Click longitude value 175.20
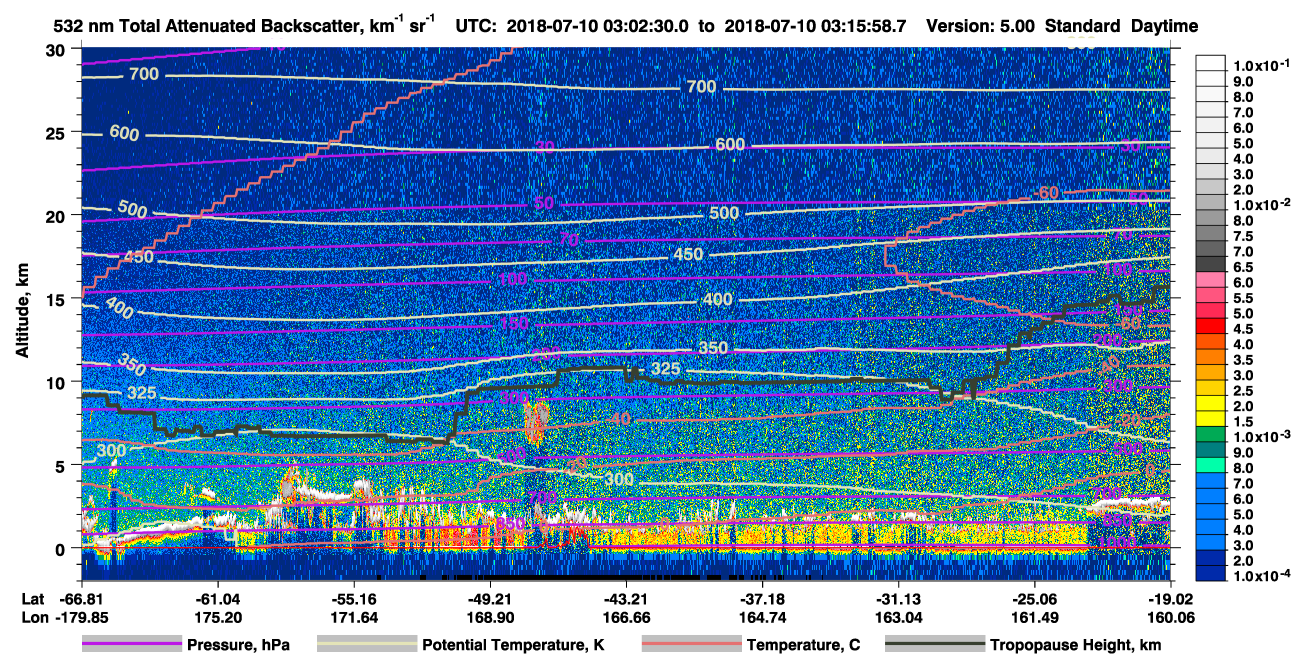 [217, 617]
